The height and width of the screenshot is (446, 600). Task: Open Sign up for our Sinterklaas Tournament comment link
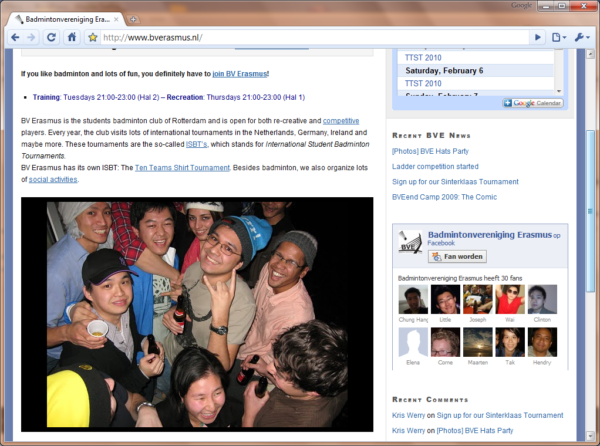point(500,415)
